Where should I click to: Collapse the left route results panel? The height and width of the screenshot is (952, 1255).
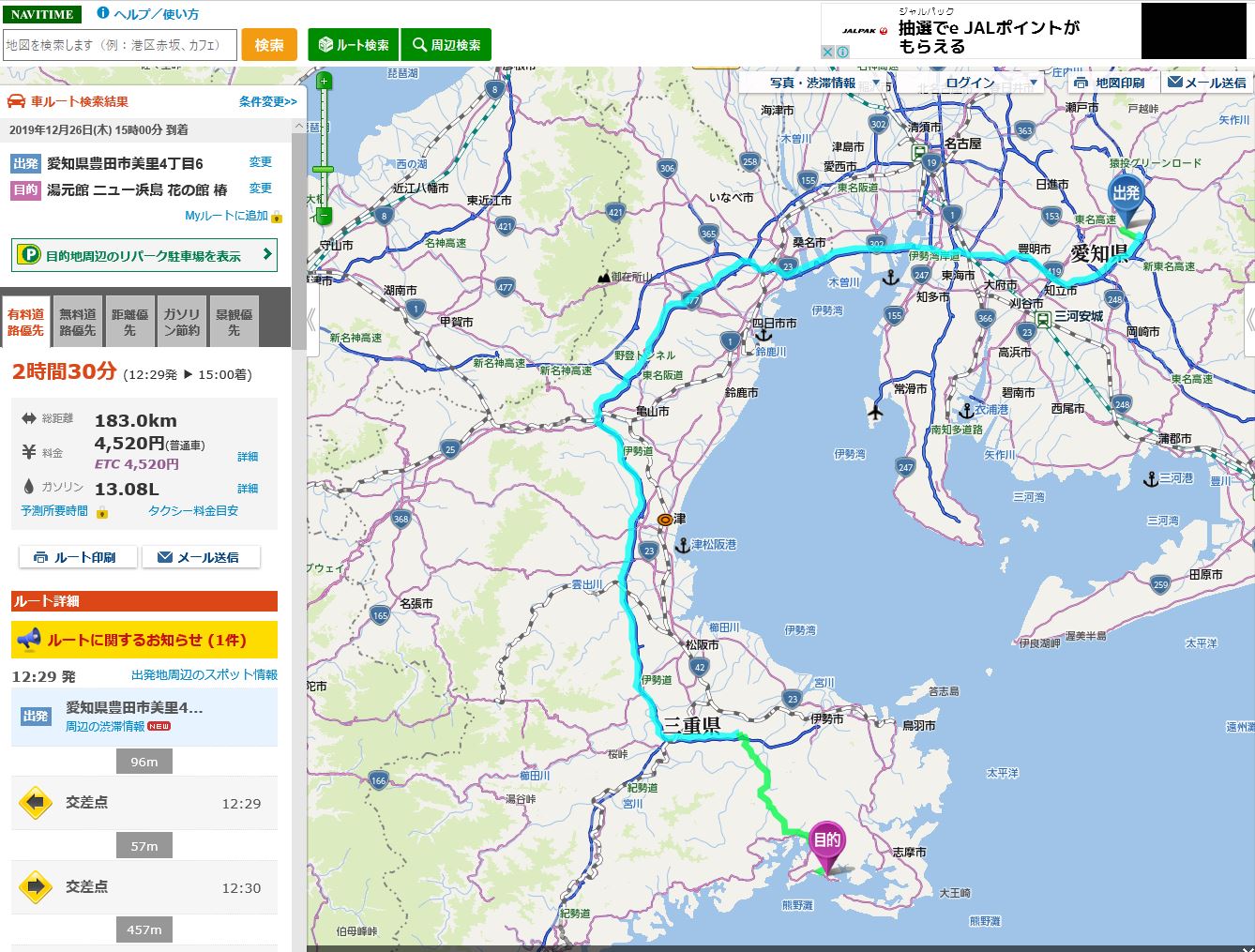[311, 320]
